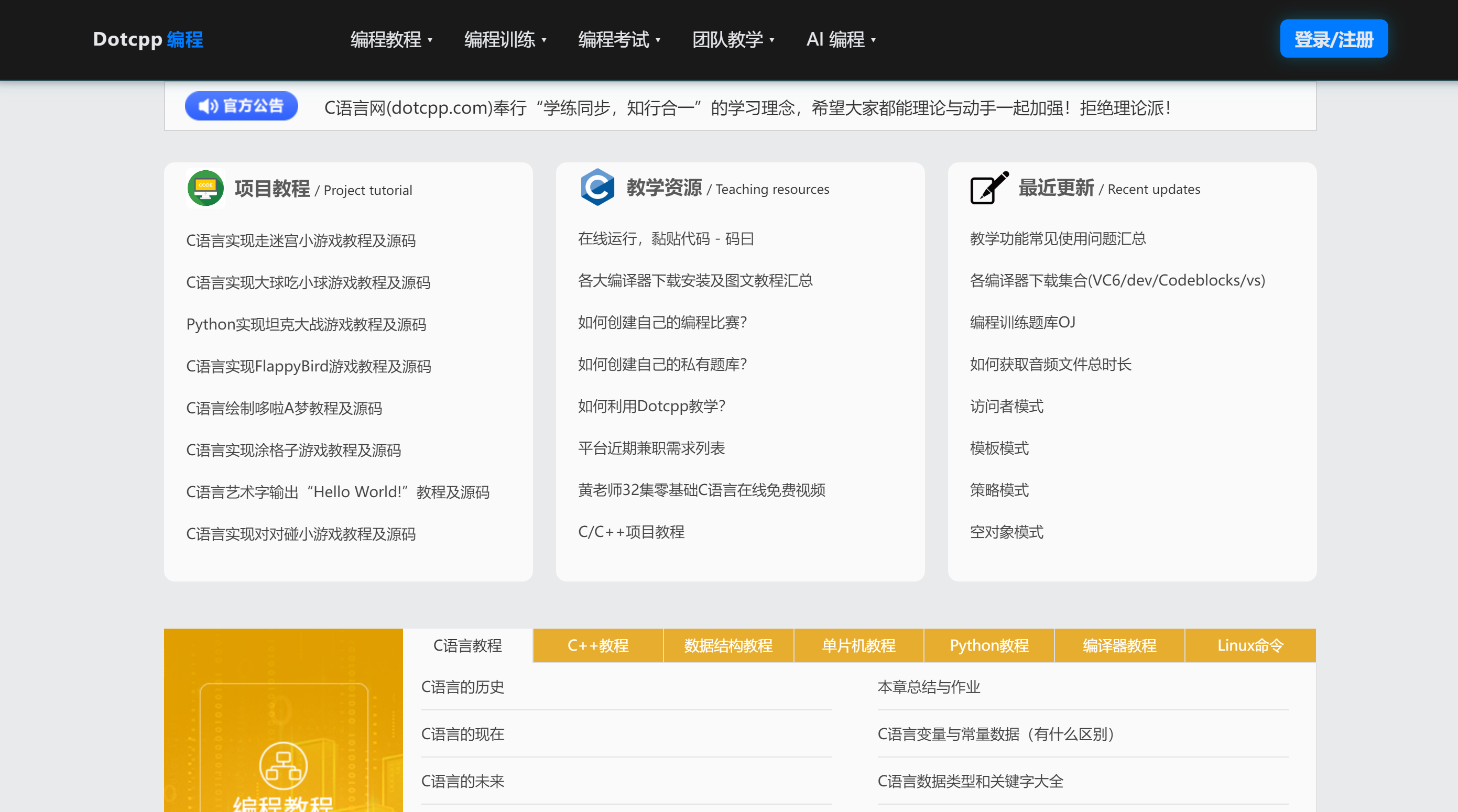This screenshot has height=812, width=1458.
Task: Expand the 编程考试 dropdown menu
Action: (x=619, y=40)
